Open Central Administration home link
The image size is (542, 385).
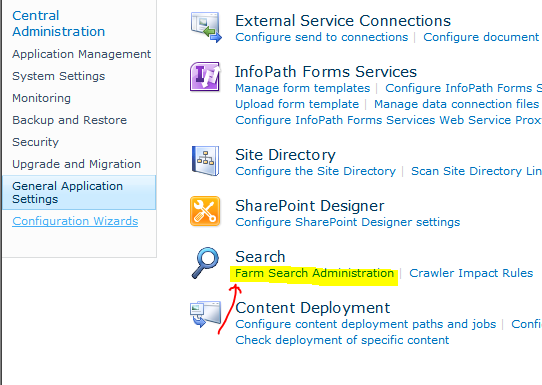58,24
